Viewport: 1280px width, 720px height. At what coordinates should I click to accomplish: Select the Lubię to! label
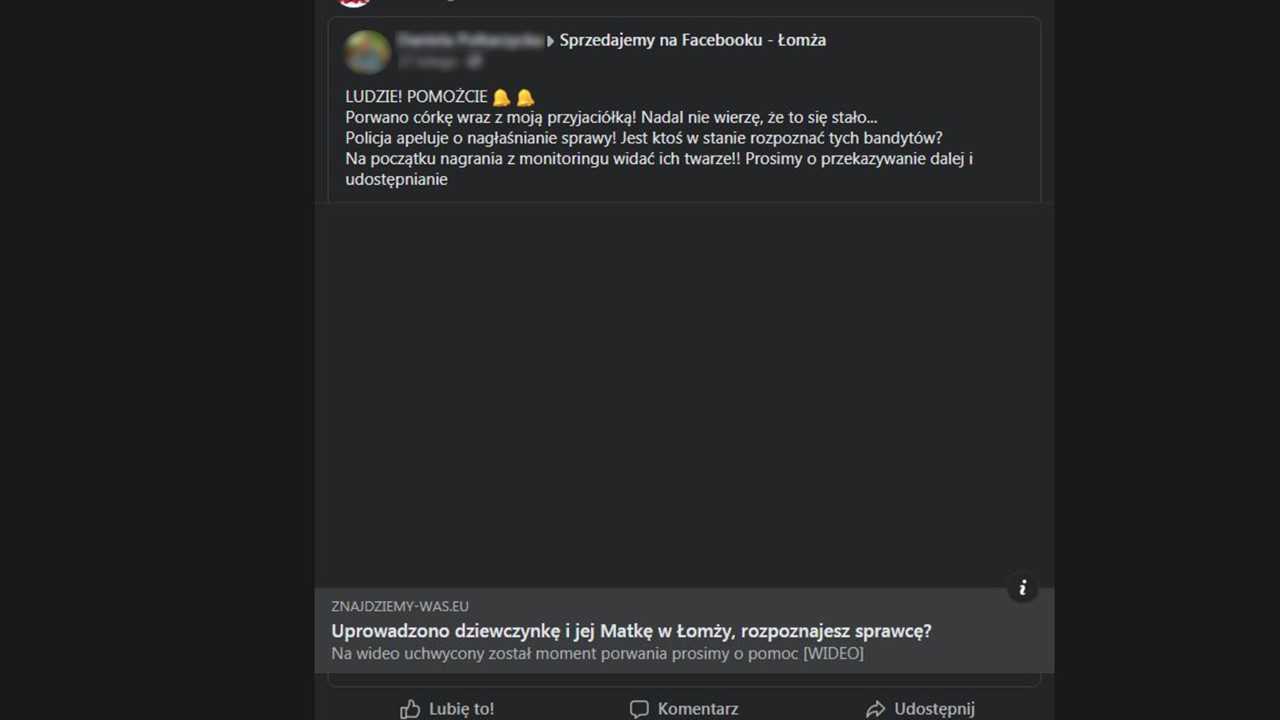tap(461, 709)
